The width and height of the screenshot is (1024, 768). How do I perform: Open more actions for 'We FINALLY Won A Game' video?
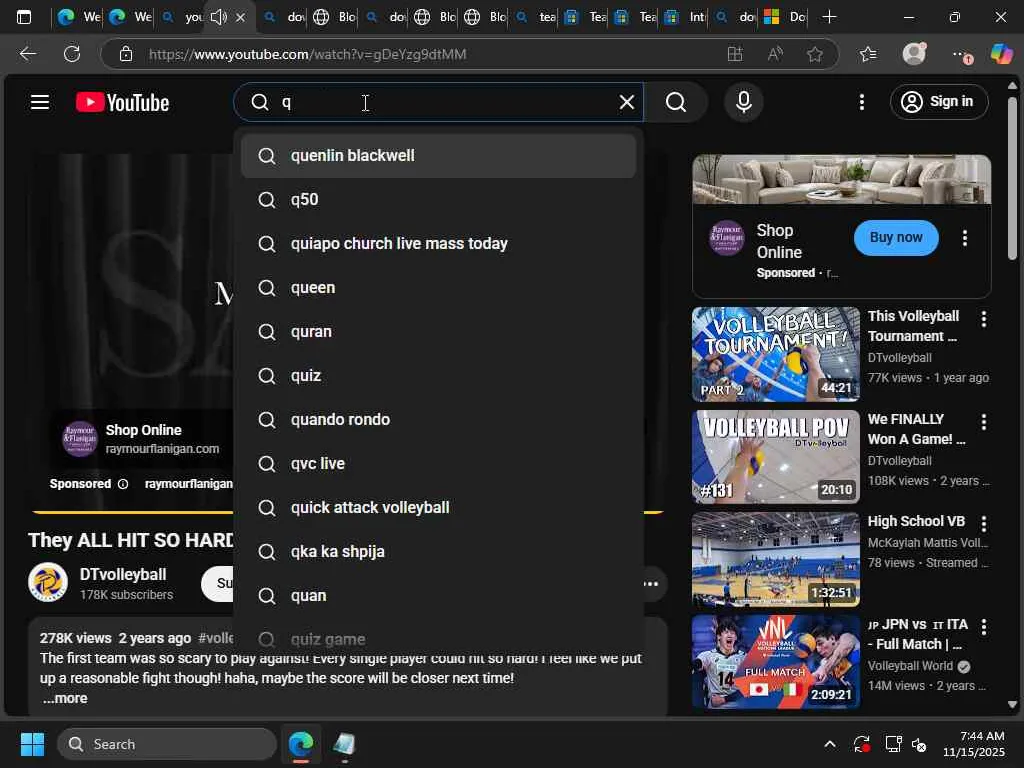point(983,423)
